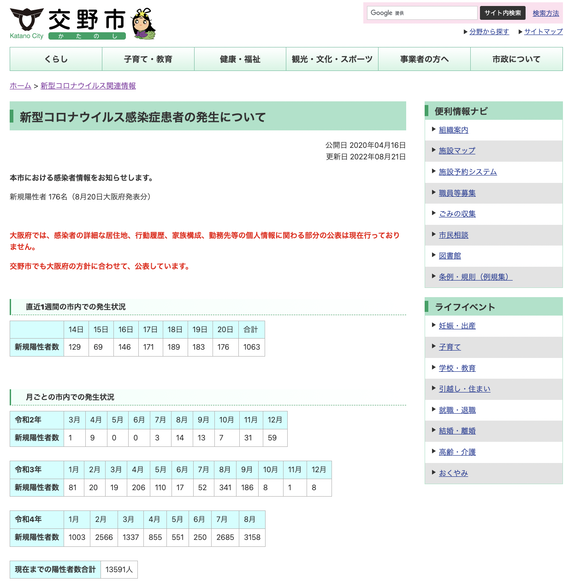
Task: Select the 市政について navigation tab
Action: pyautogui.click(x=516, y=59)
